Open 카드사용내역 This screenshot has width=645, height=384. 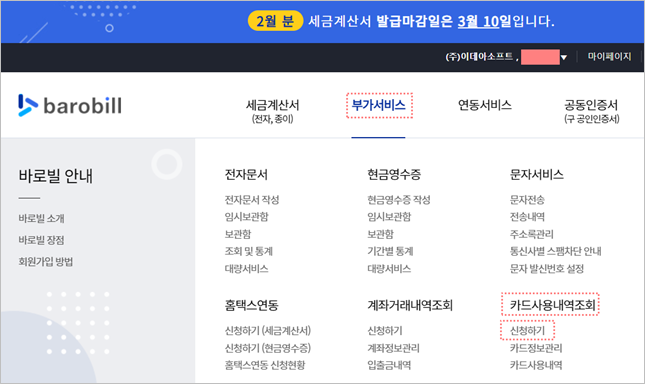click(536, 365)
